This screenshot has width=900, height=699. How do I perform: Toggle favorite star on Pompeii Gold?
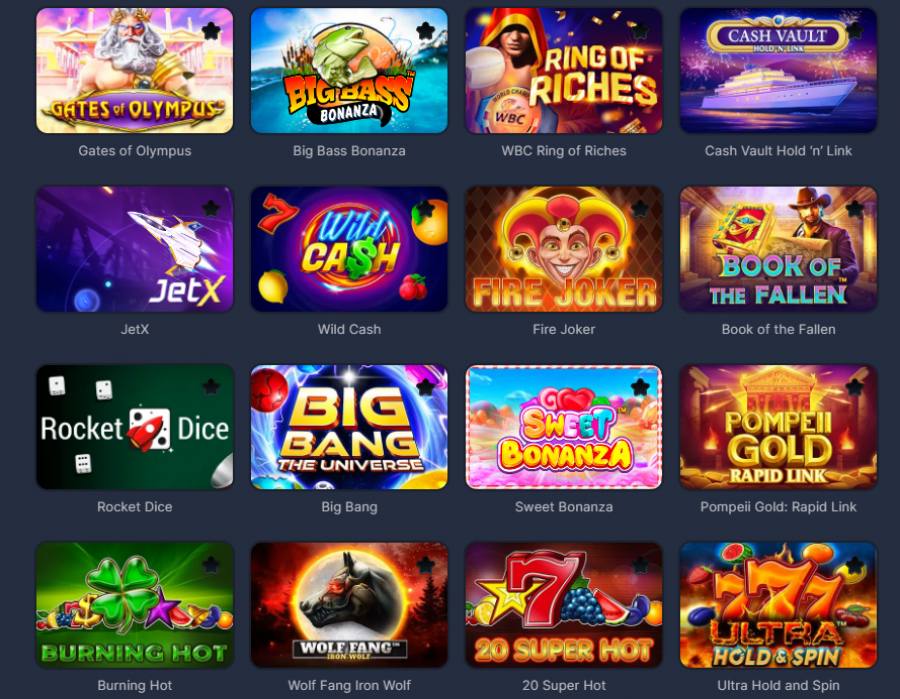(855, 387)
